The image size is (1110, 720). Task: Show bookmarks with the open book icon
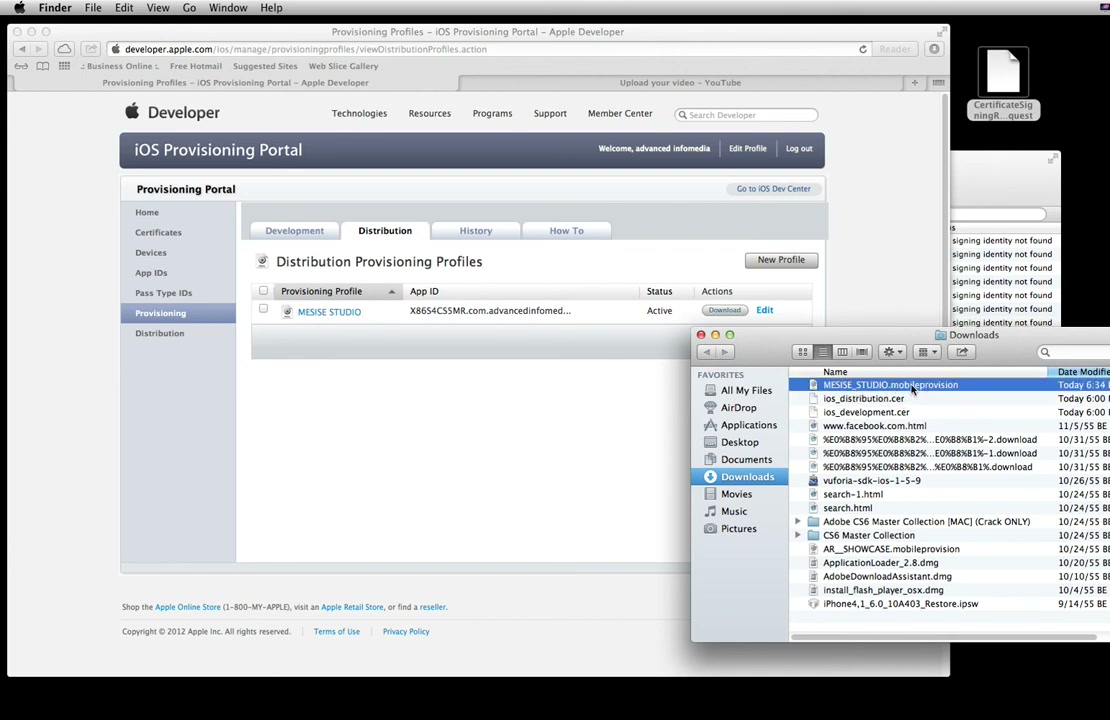(43, 66)
